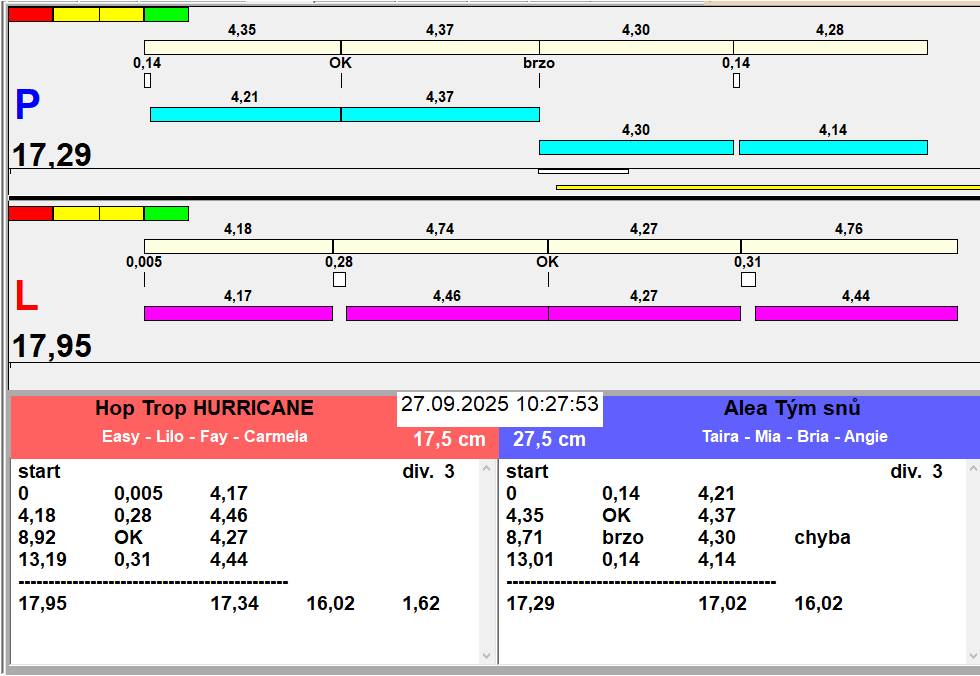
Task: Click the 8,71 cell in results table
Action: click(524, 537)
